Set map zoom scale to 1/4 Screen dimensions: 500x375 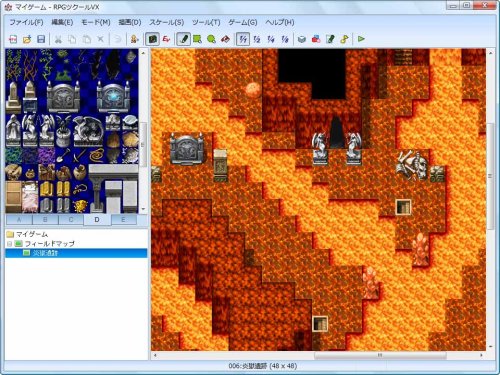[271, 39]
